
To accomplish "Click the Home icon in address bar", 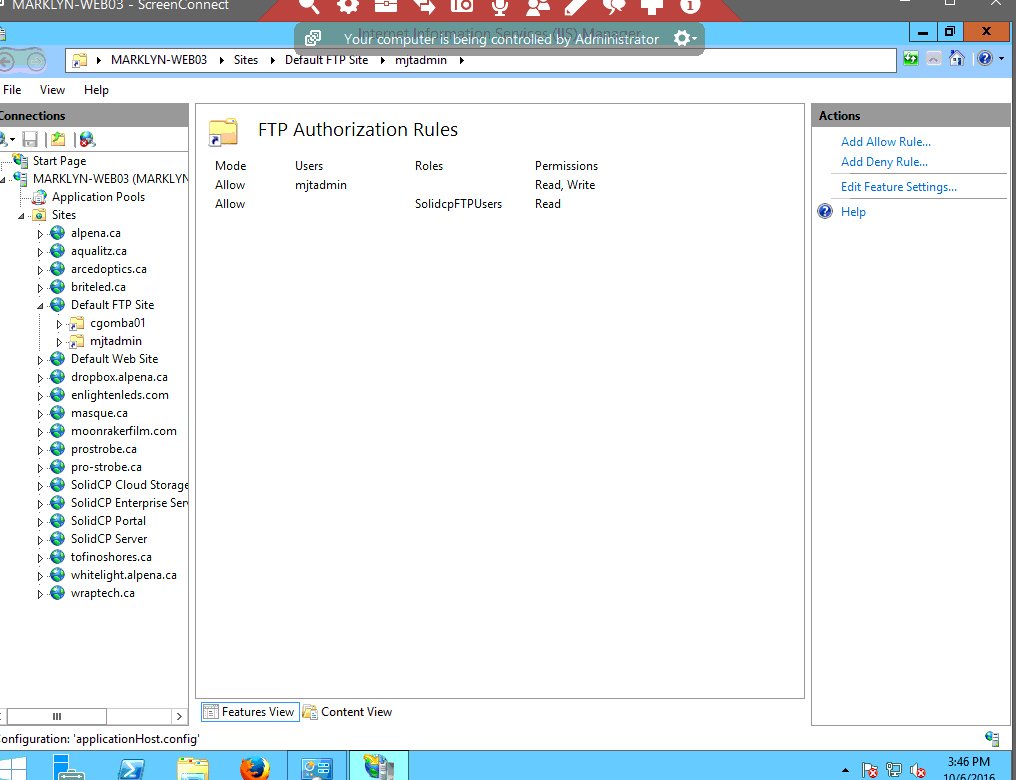I will pos(956,59).
